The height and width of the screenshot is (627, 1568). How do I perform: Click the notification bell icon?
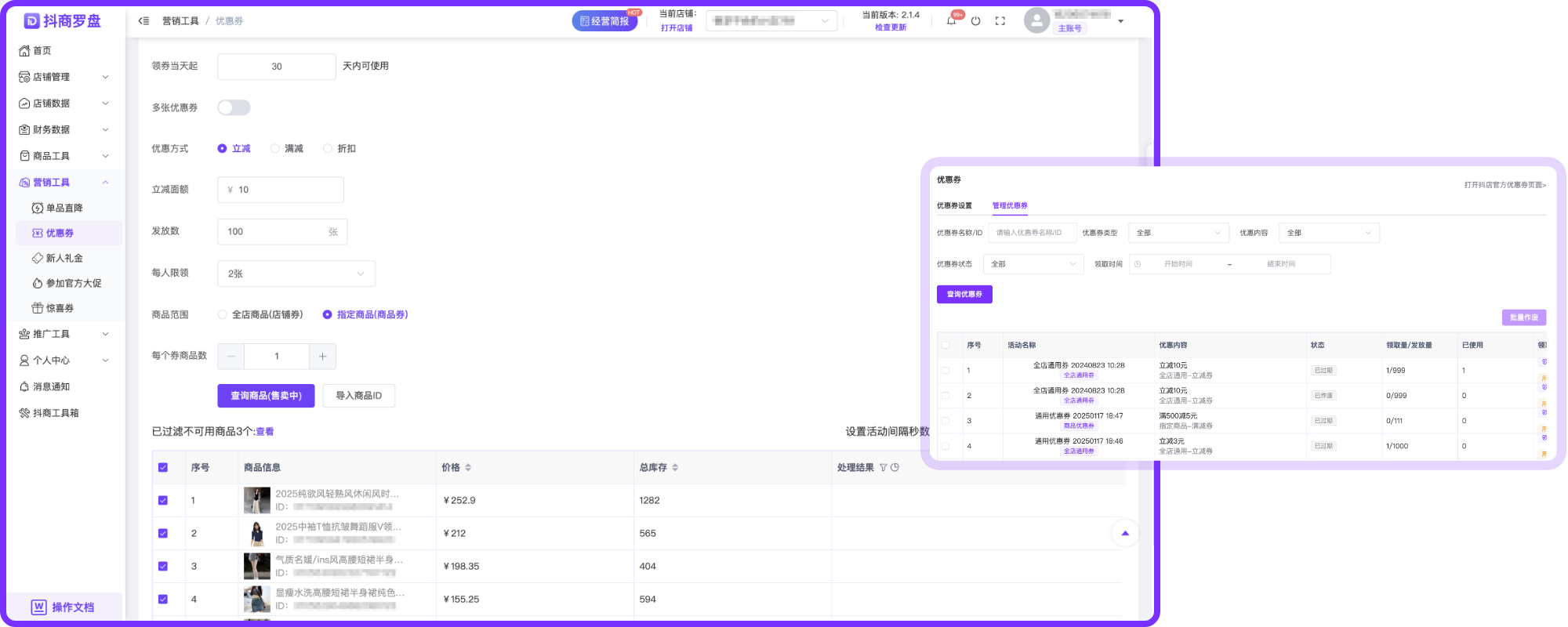click(x=951, y=21)
